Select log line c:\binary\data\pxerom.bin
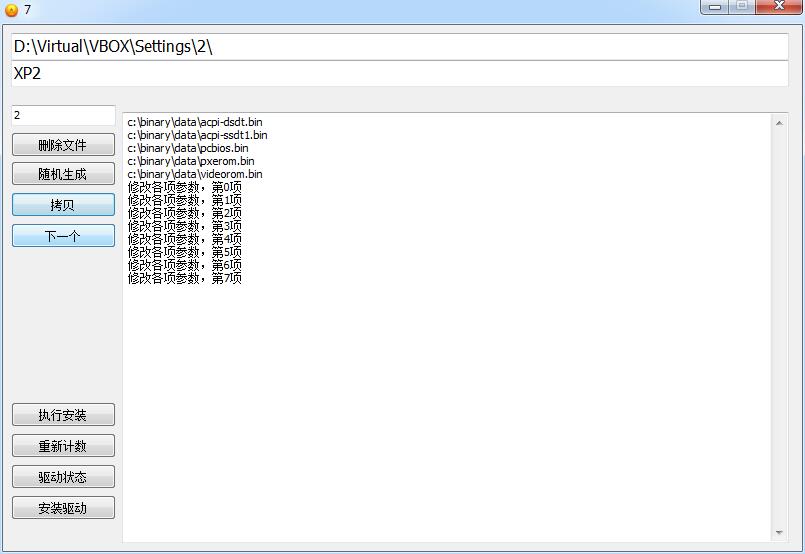Screen dimensions: 805x554 [191, 161]
